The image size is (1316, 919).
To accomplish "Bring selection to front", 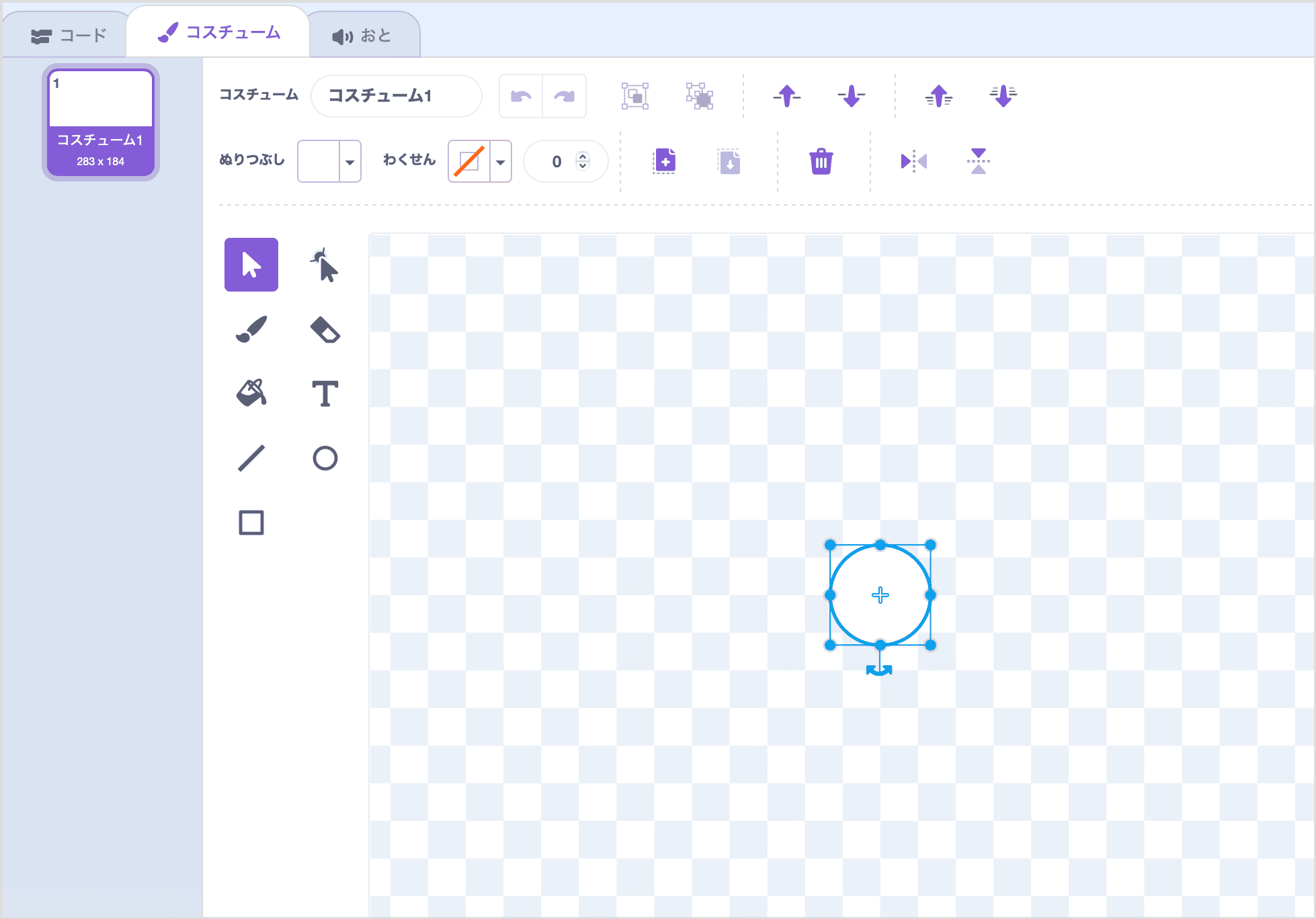I will 939,96.
